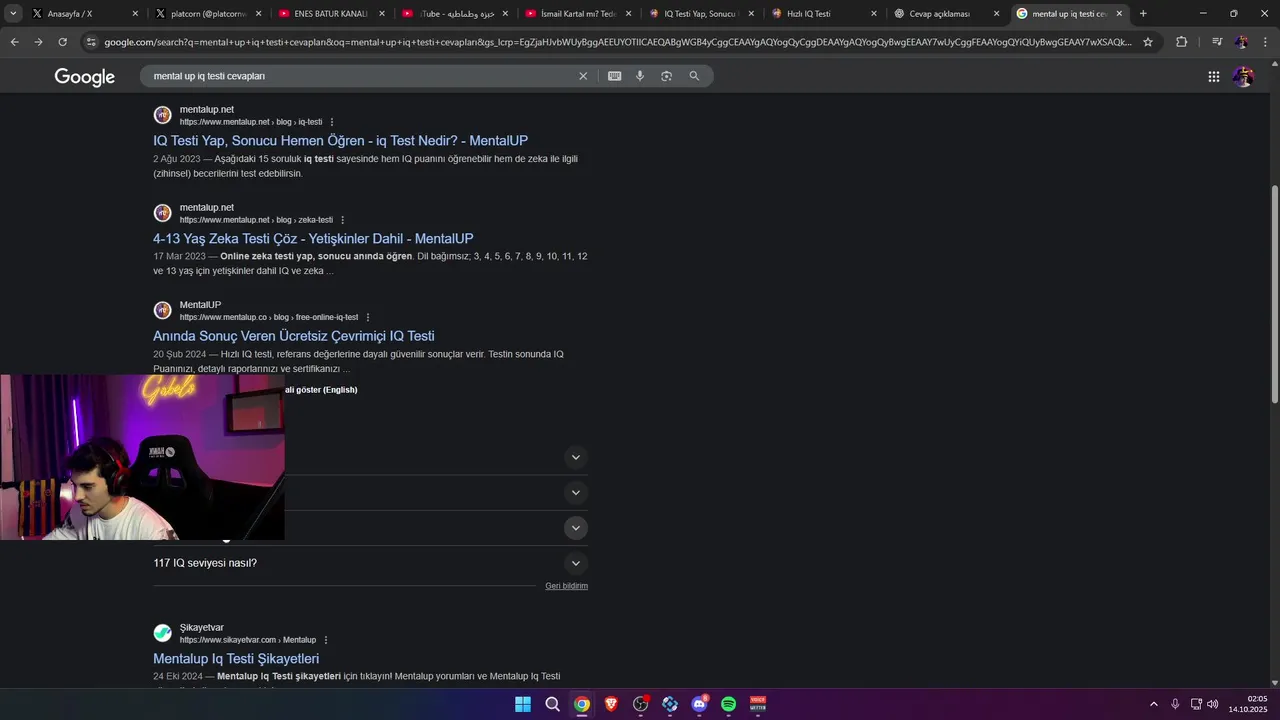
Task: Open more options for Şikayetvar result
Action: coord(326,640)
